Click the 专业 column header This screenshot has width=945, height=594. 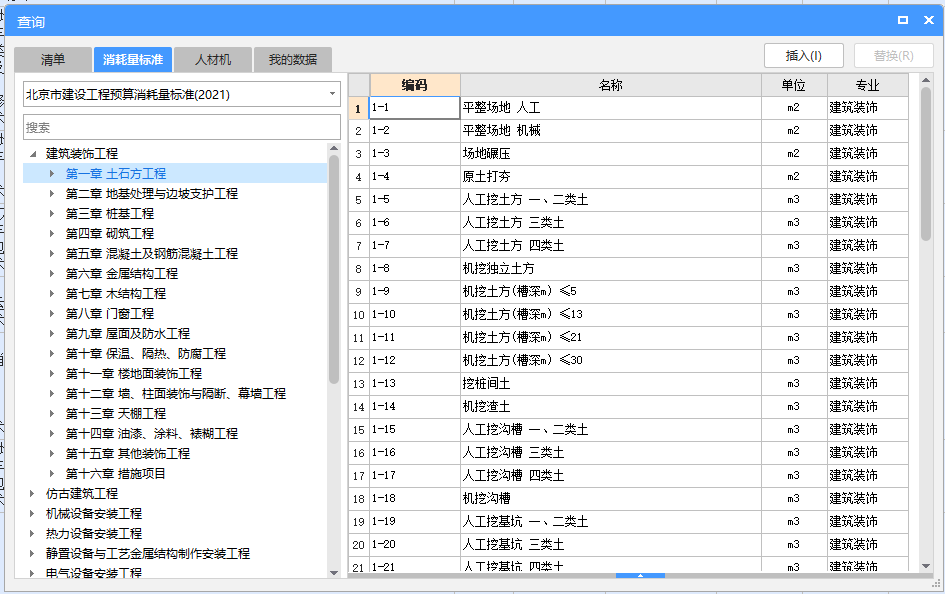[867, 85]
